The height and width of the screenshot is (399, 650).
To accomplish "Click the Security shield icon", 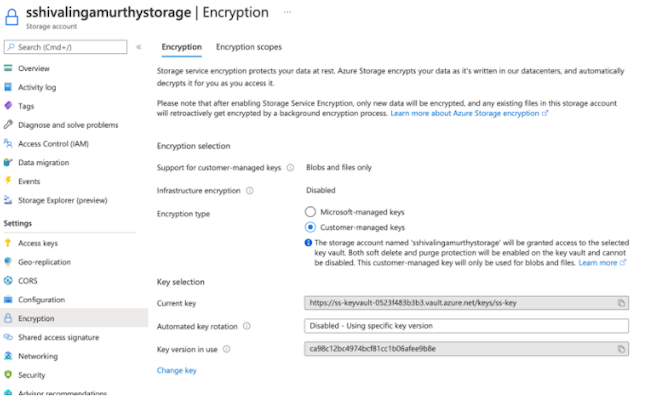I will click(x=8, y=375).
